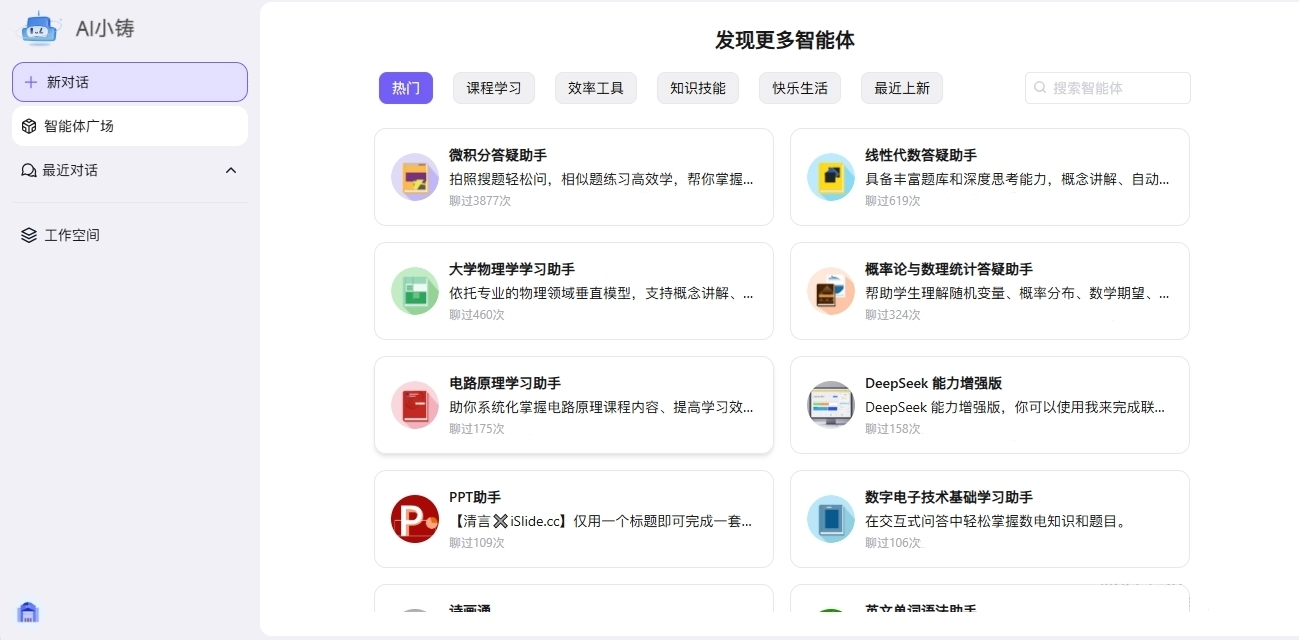
Task: Switch to the 课程学习 category tab
Action: pos(494,88)
